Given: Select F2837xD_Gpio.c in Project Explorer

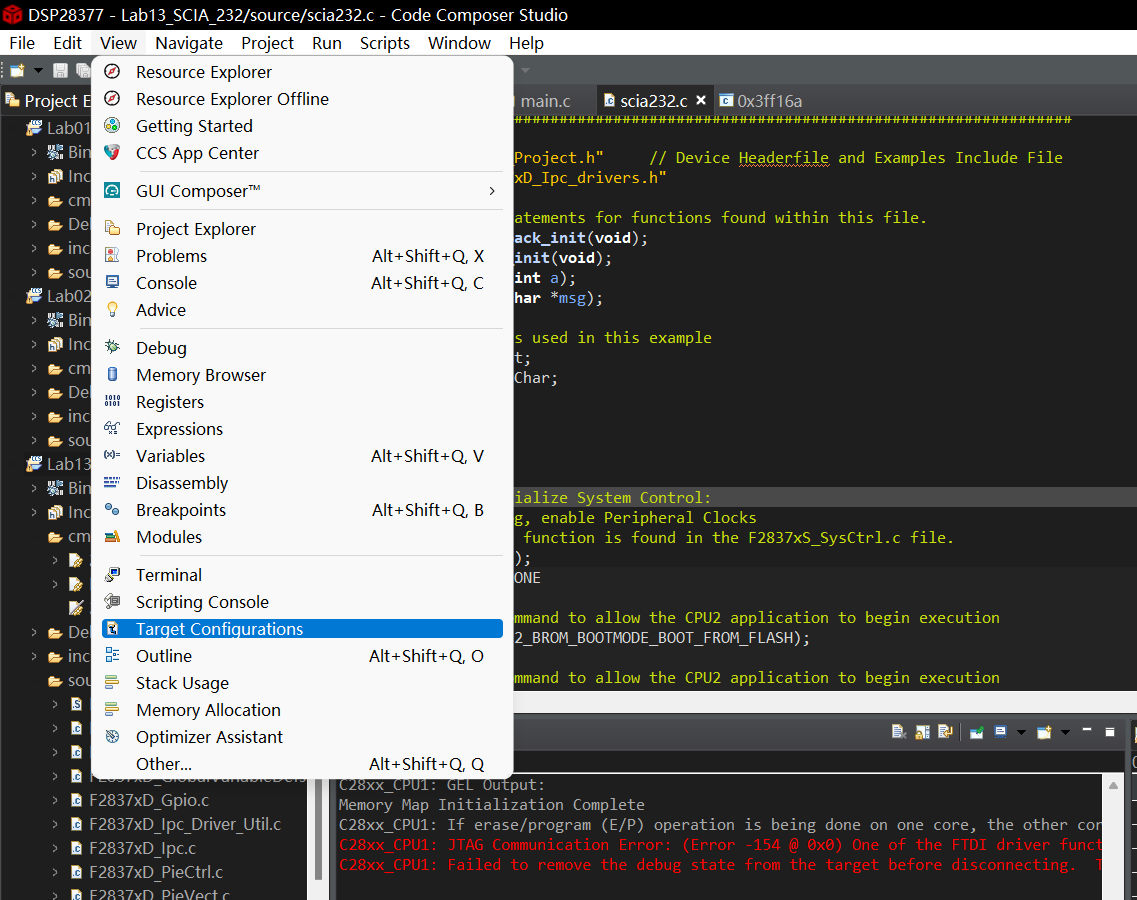Looking at the screenshot, I should pos(149,800).
